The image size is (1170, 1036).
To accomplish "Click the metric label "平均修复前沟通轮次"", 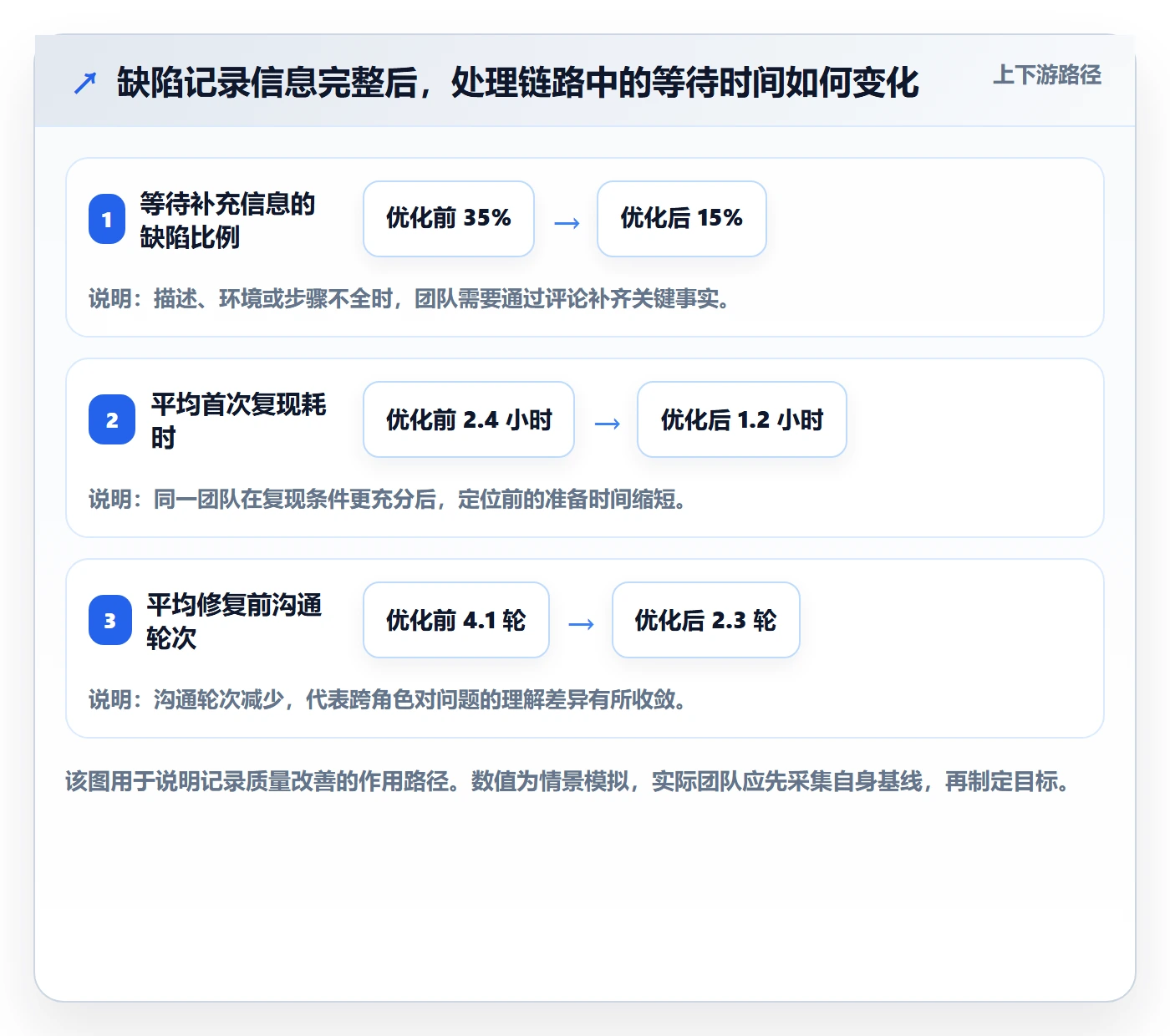I will (234, 621).
